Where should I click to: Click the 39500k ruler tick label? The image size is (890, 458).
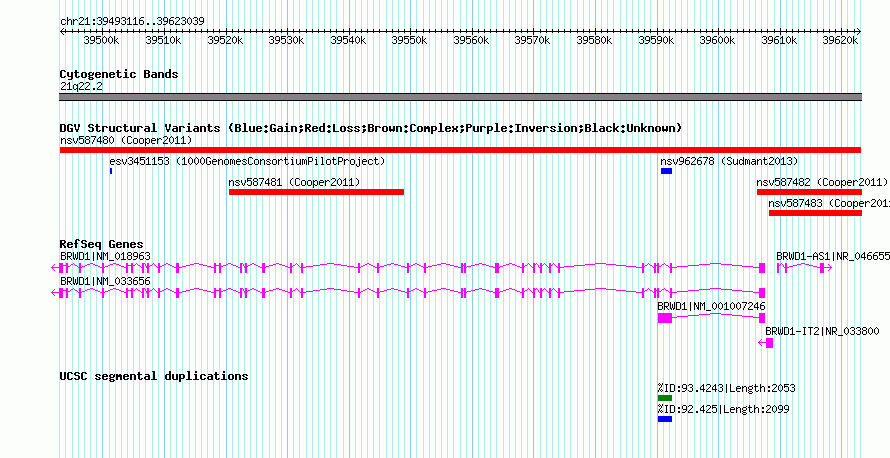pyautogui.click(x=102, y=40)
